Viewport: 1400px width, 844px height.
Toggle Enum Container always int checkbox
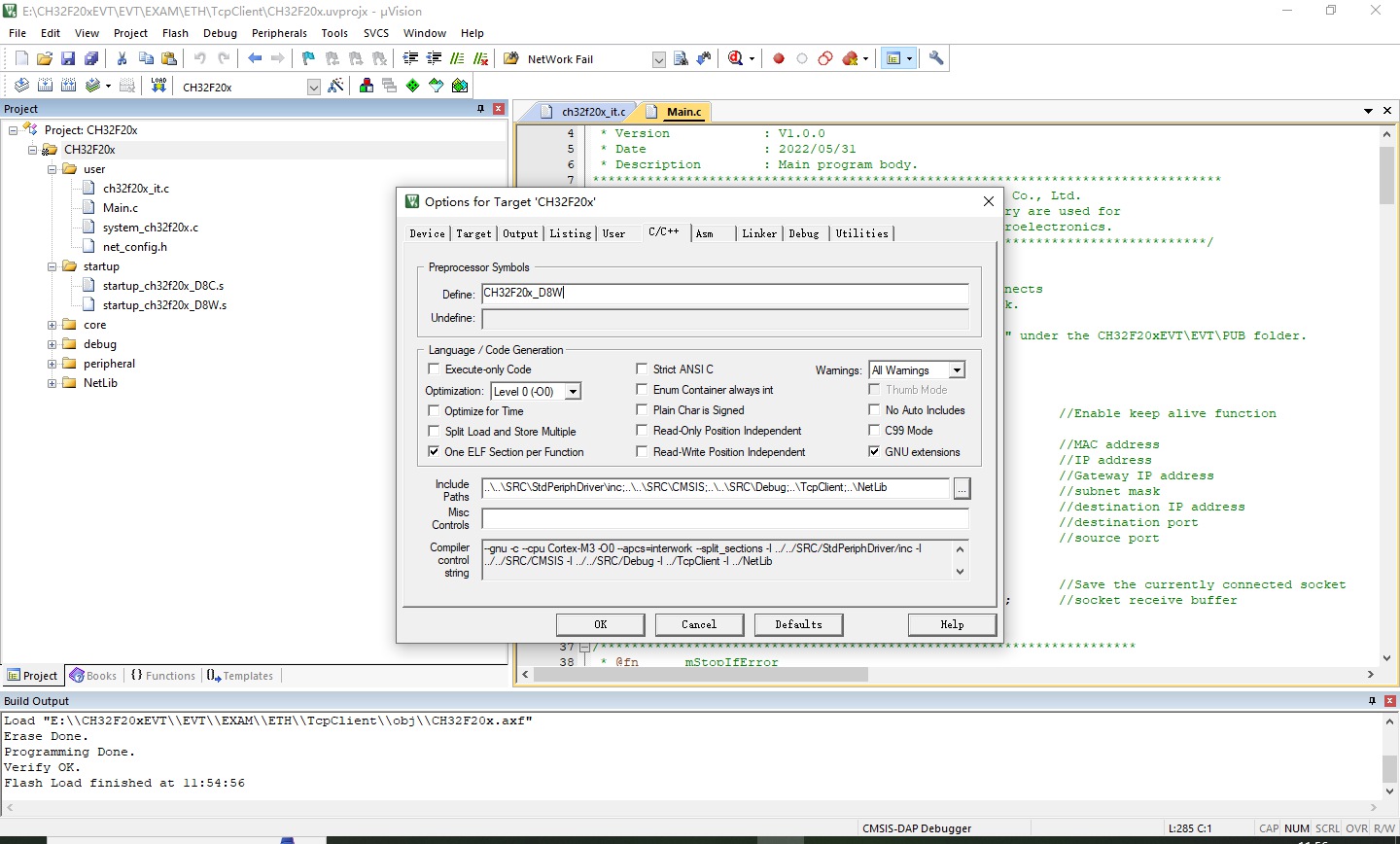(642, 390)
